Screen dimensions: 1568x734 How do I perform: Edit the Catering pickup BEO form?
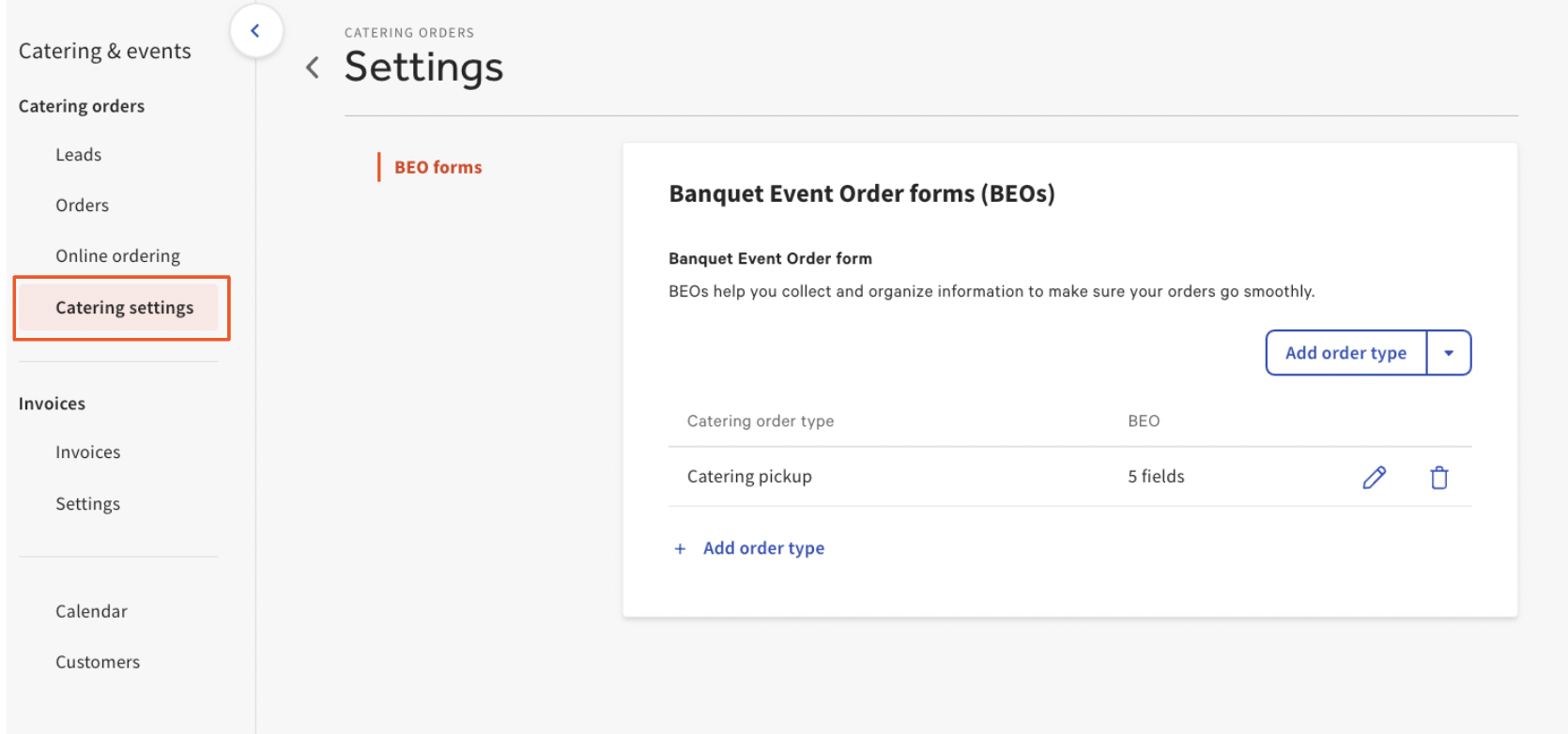point(1374,478)
